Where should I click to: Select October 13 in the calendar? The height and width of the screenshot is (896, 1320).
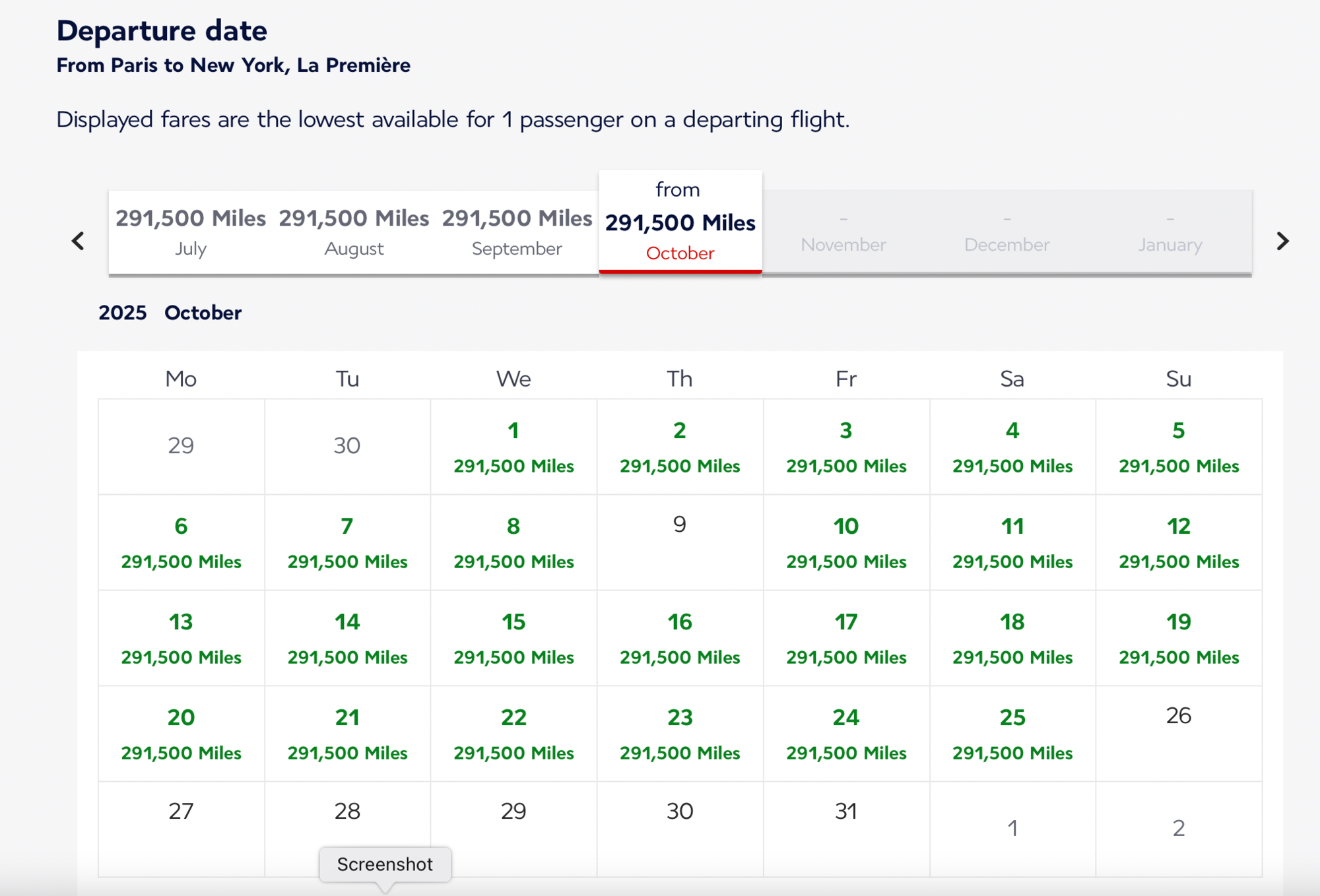181,639
